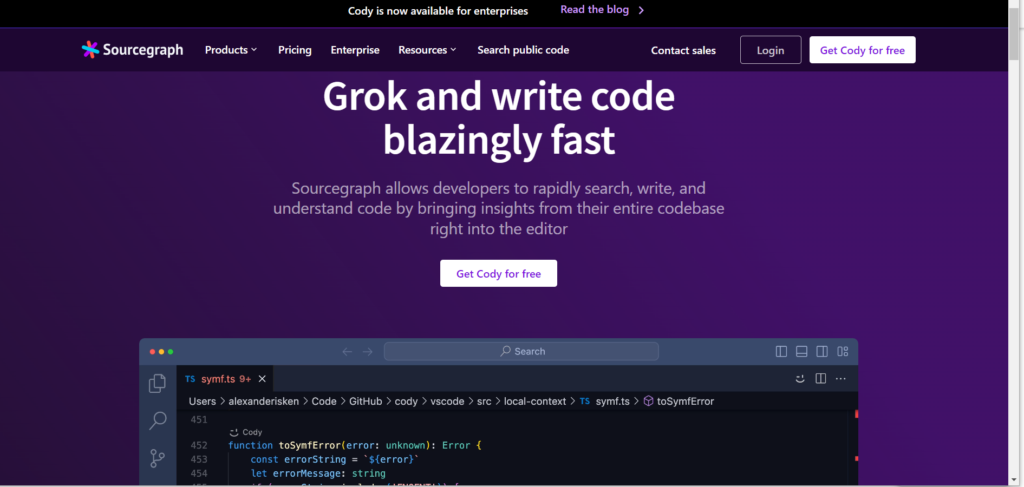
Task: Click the src breadcrumb segment
Action: click(484, 401)
